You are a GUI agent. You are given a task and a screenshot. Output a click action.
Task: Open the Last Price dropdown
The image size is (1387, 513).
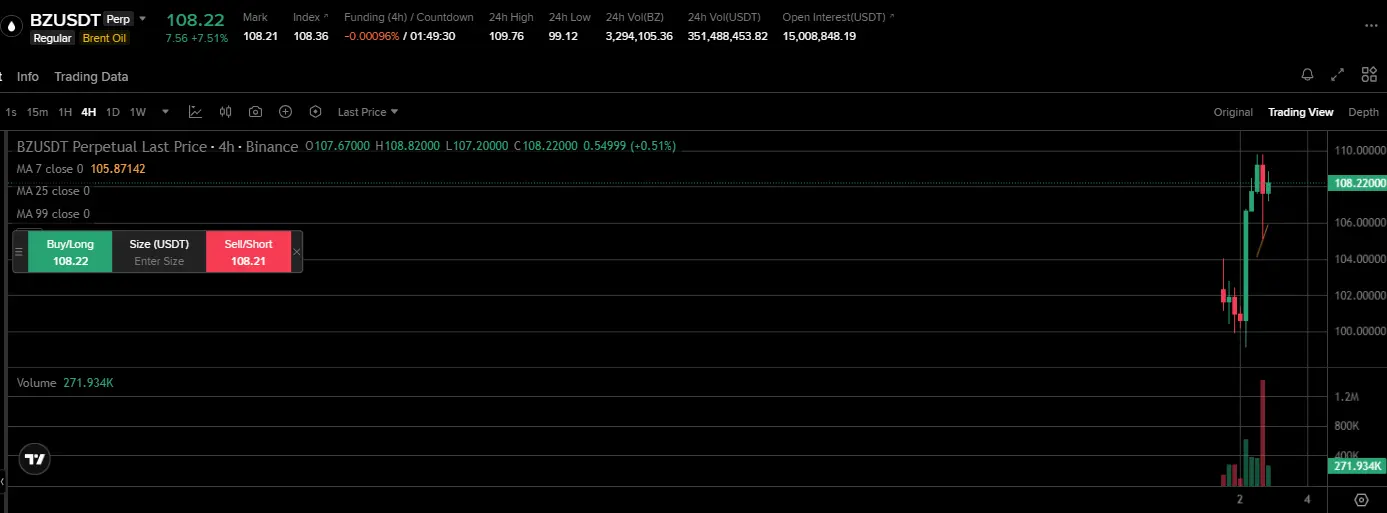tap(368, 112)
